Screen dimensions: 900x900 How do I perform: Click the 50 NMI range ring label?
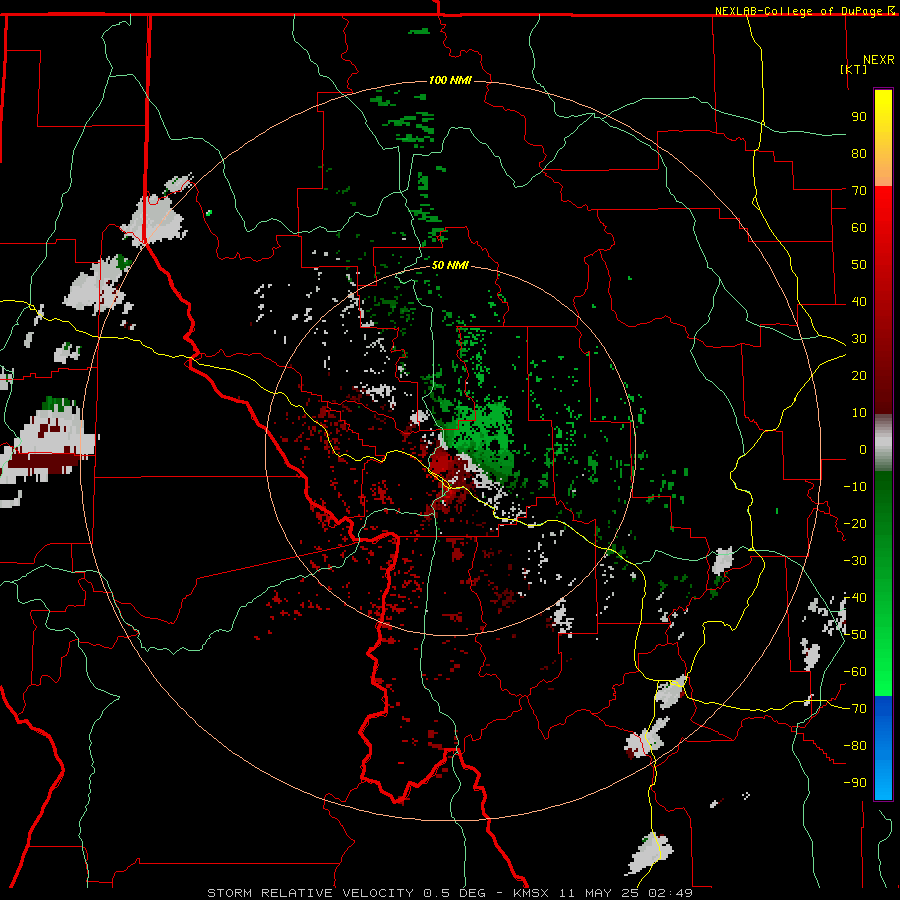[x=450, y=265]
